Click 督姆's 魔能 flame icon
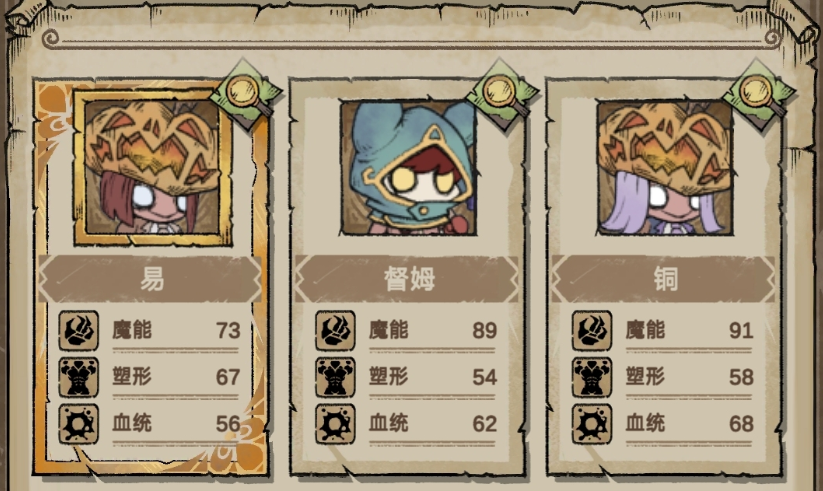The width and height of the screenshot is (823, 491). tap(335, 331)
